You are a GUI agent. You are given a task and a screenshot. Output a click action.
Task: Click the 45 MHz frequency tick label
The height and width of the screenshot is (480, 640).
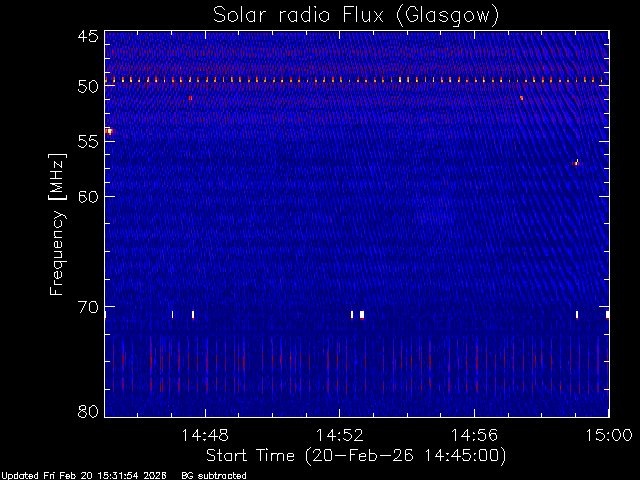tap(88, 36)
